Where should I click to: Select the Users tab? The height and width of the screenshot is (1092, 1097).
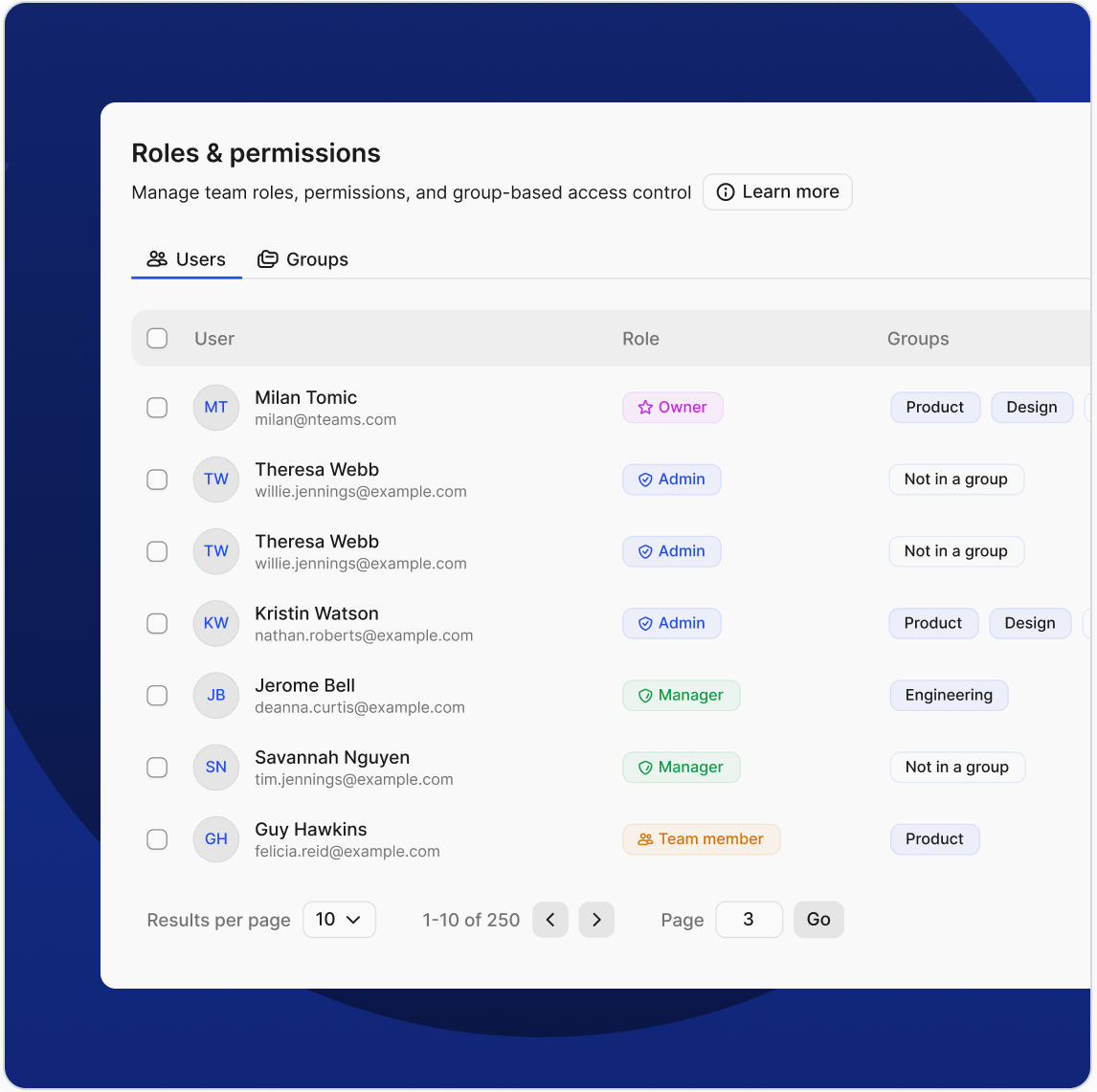tap(187, 259)
